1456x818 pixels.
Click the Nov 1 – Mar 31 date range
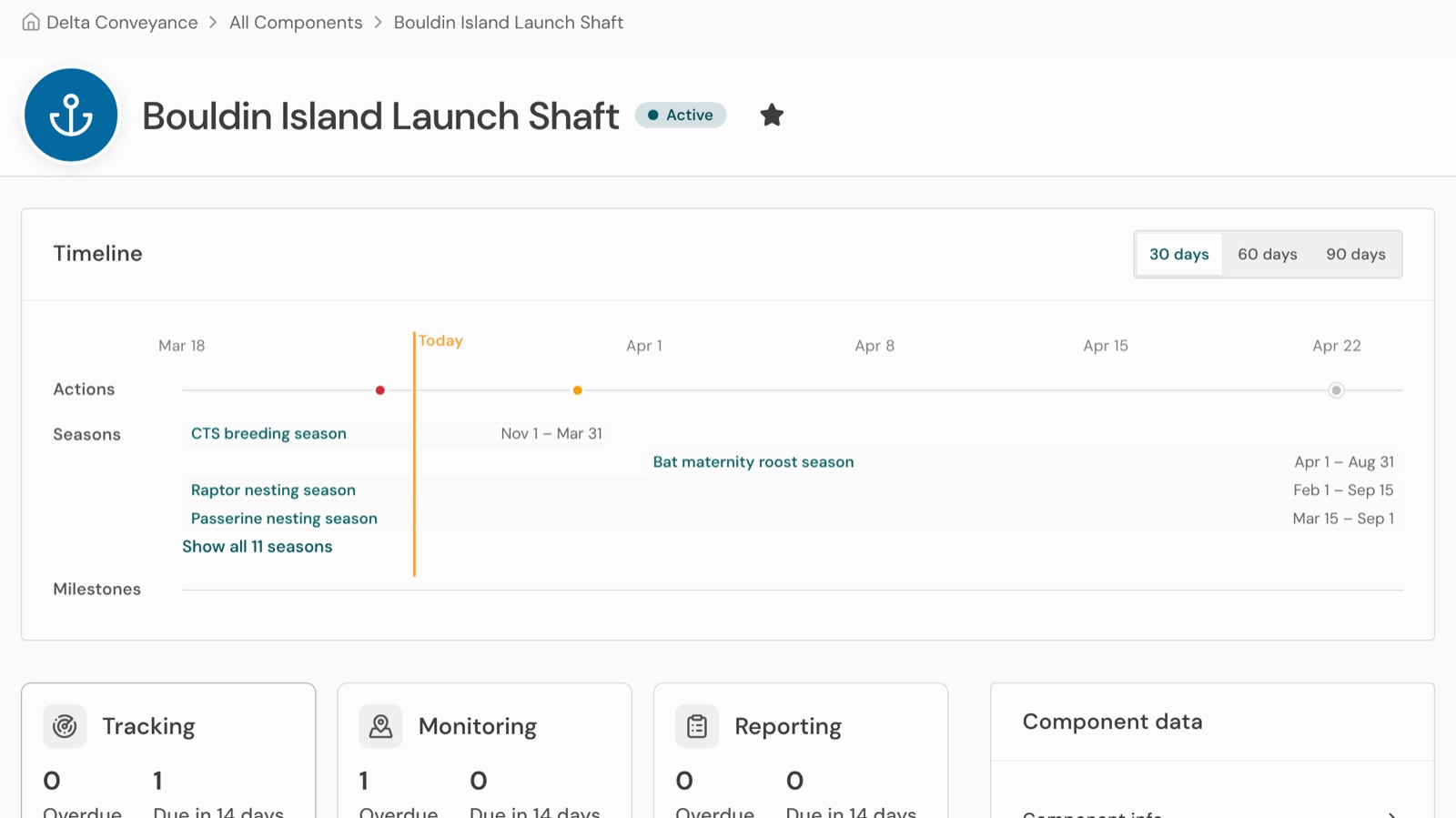tap(551, 433)
